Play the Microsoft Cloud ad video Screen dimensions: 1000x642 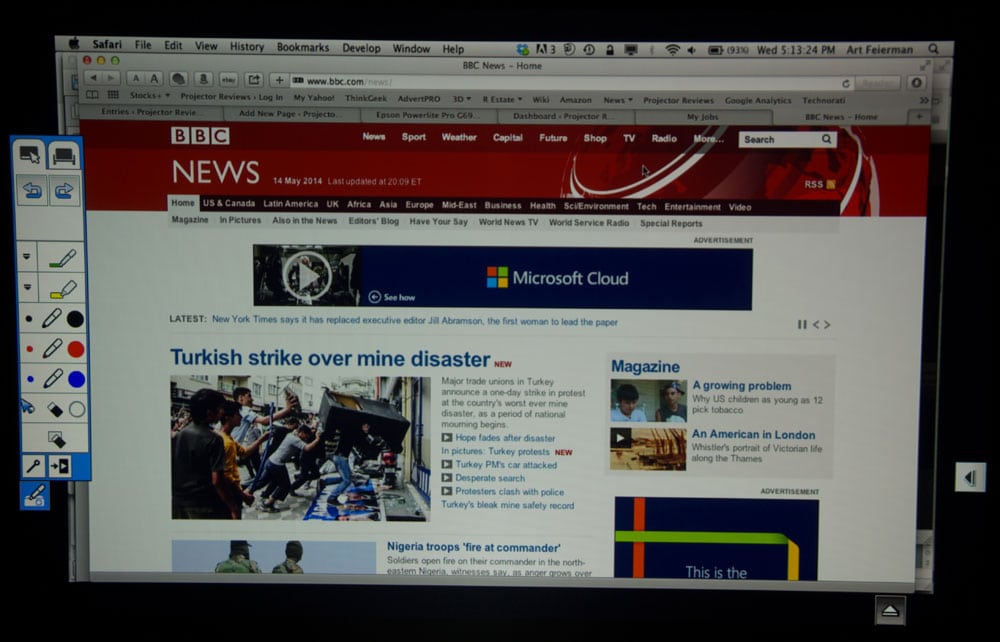(307, 275)
